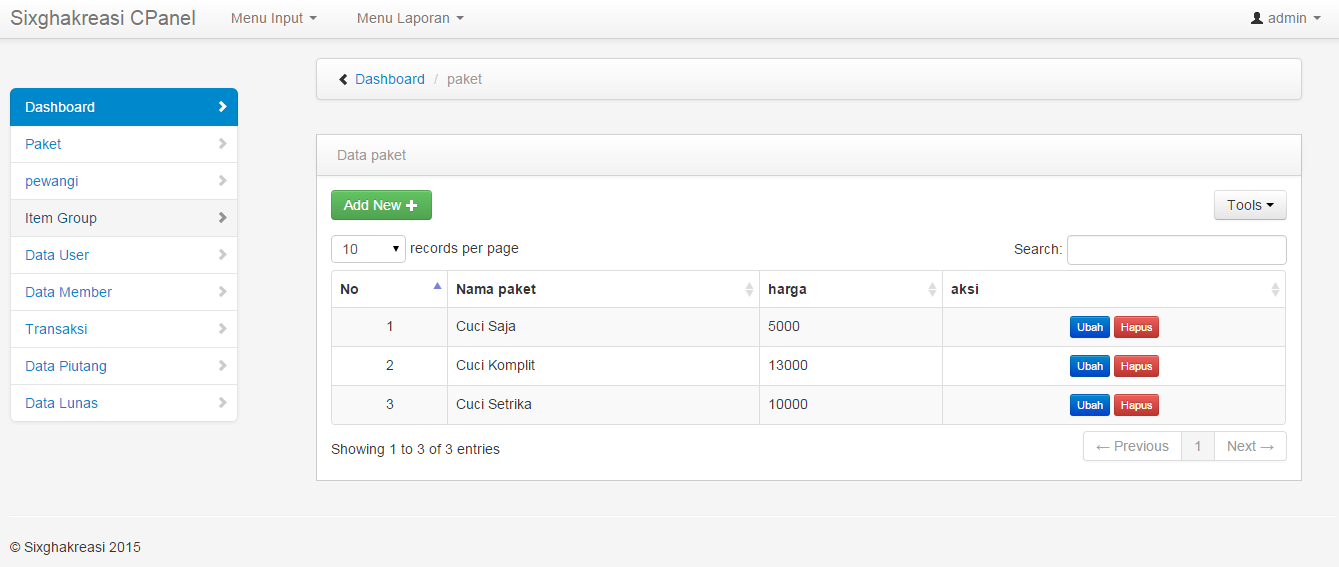1339x567 pixels.
Task: Sort by the No column arrow
Action: point(437,287)
